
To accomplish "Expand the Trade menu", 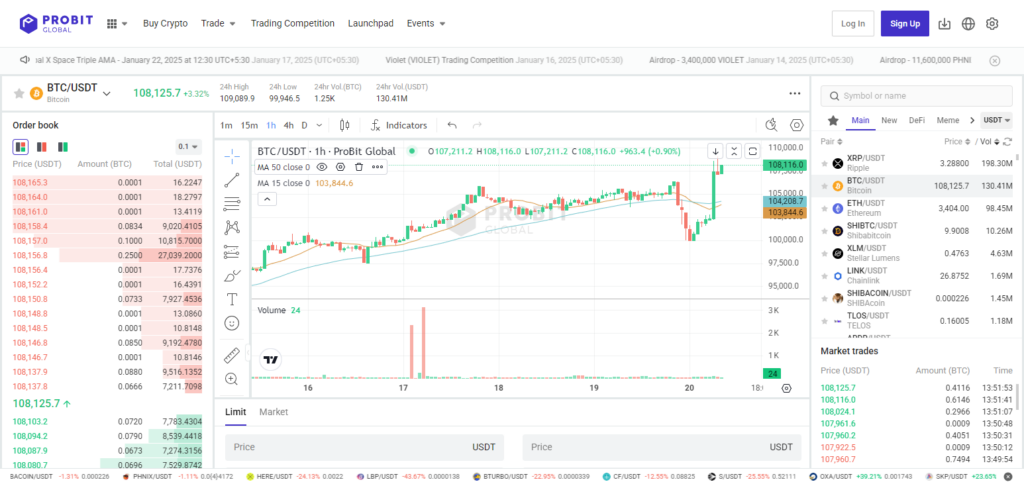I will pyautogui.click(x=218, y=24).
